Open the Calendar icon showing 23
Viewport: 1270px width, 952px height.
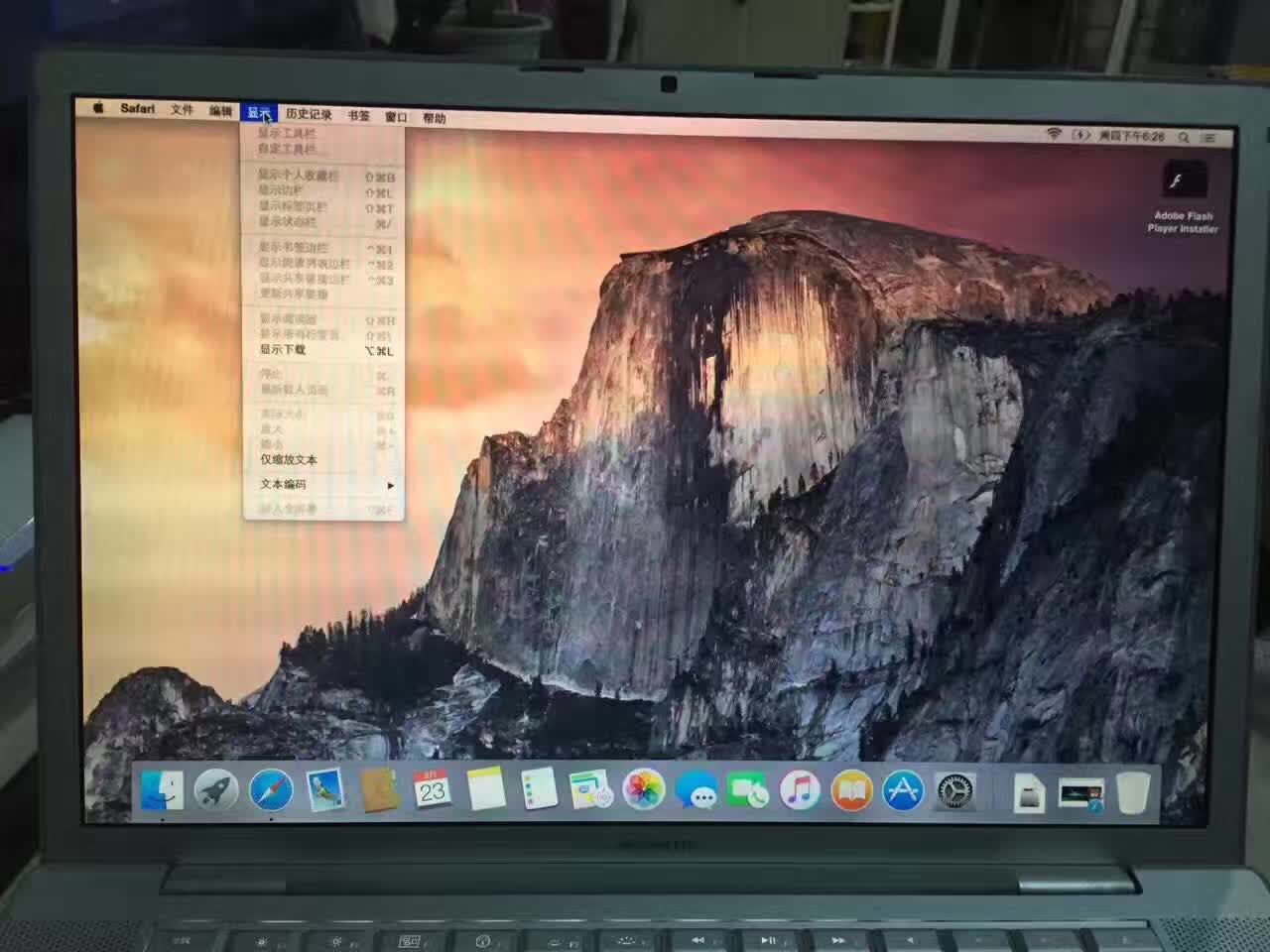pos(432,790)
